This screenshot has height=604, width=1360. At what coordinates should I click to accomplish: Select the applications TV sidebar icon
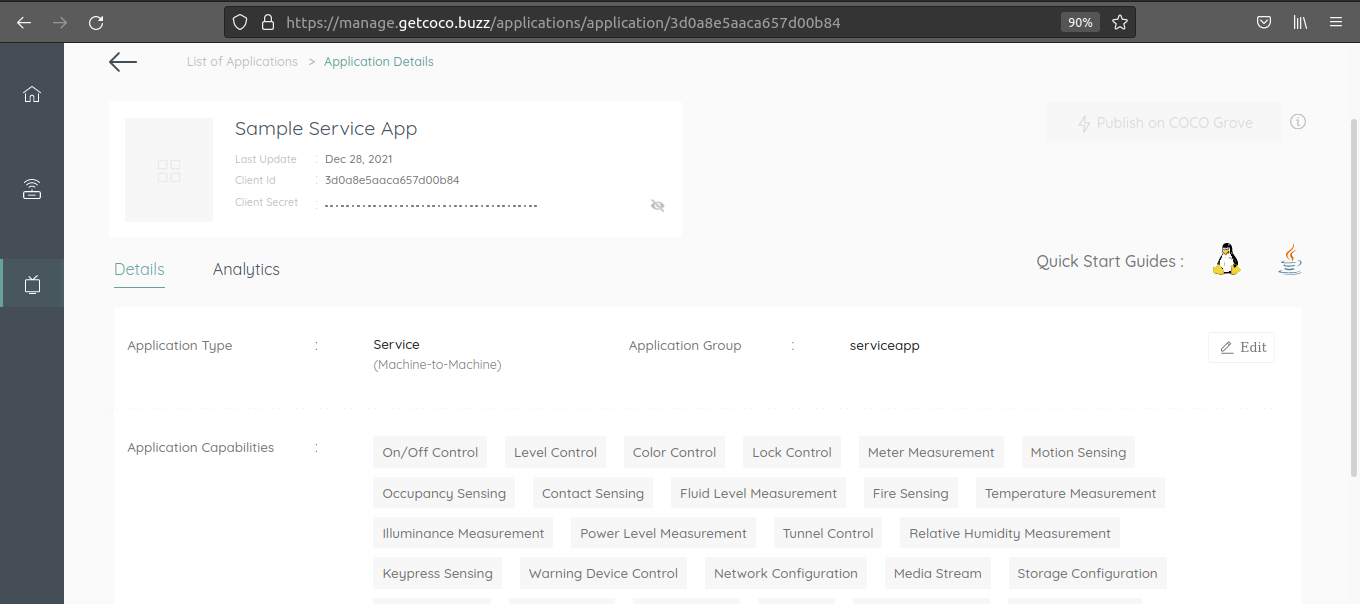coord(32,284)
